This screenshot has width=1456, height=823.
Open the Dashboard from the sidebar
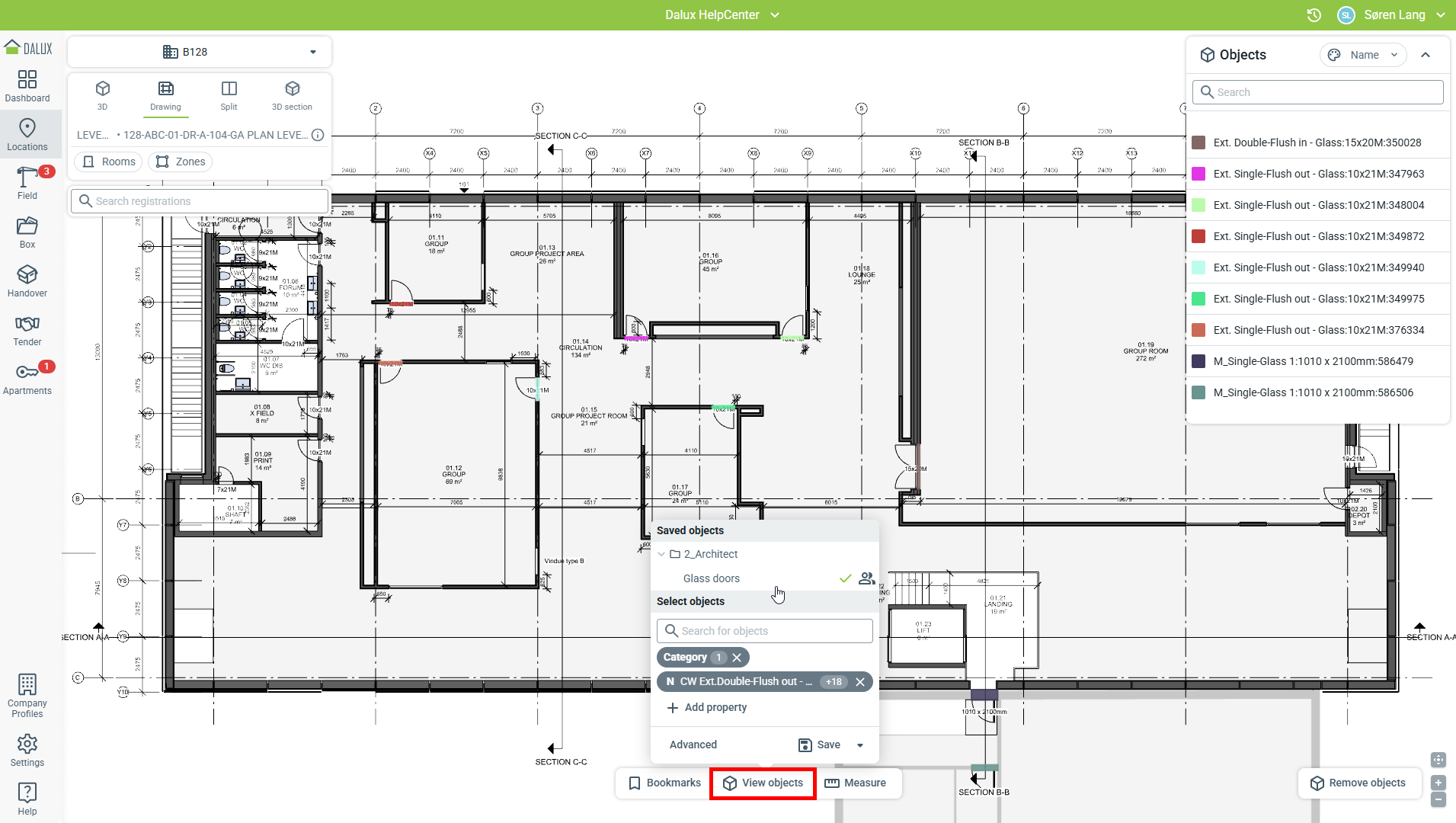pyautogui.click(x=27, y=86)
